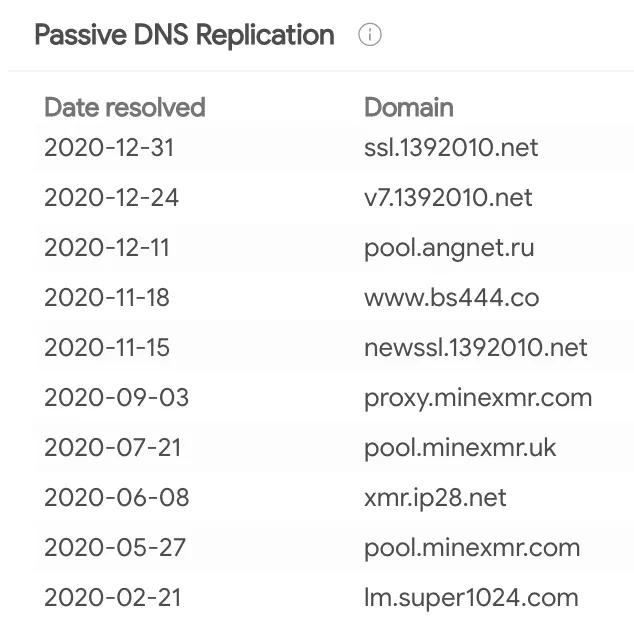Open the ssl.1392010.net domain
634x638 pixels.
pos(451,148)
